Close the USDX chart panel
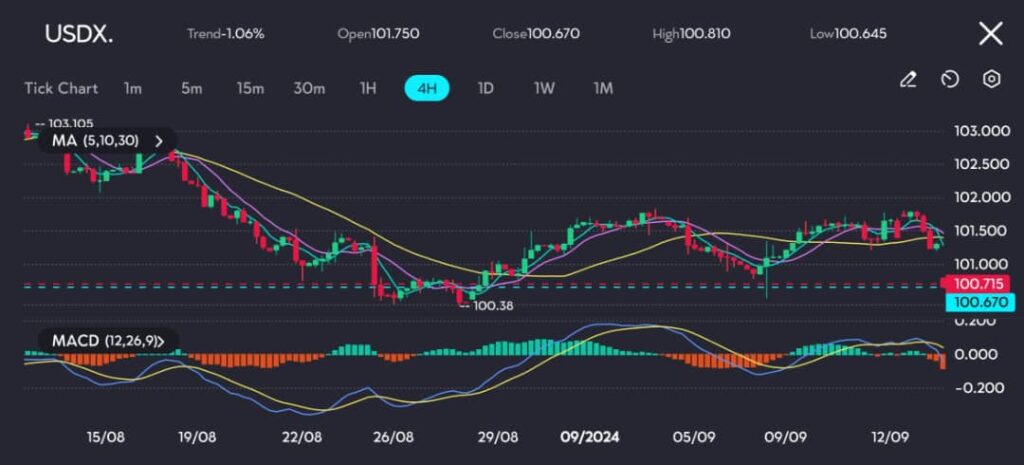Viewport: 1024px width, 465px height. tap(990, 34)
